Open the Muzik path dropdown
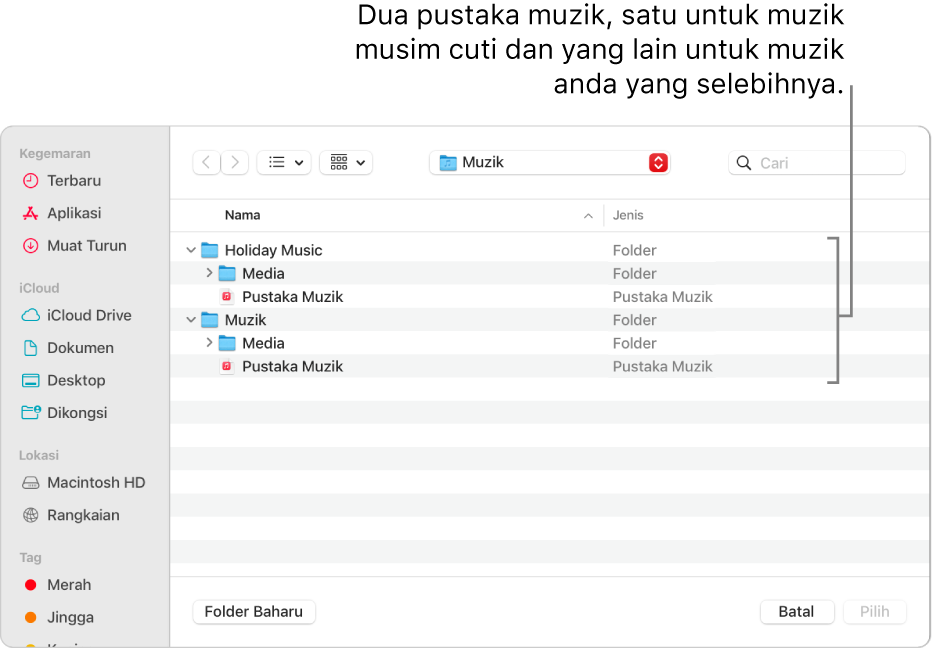 (658, 161)
